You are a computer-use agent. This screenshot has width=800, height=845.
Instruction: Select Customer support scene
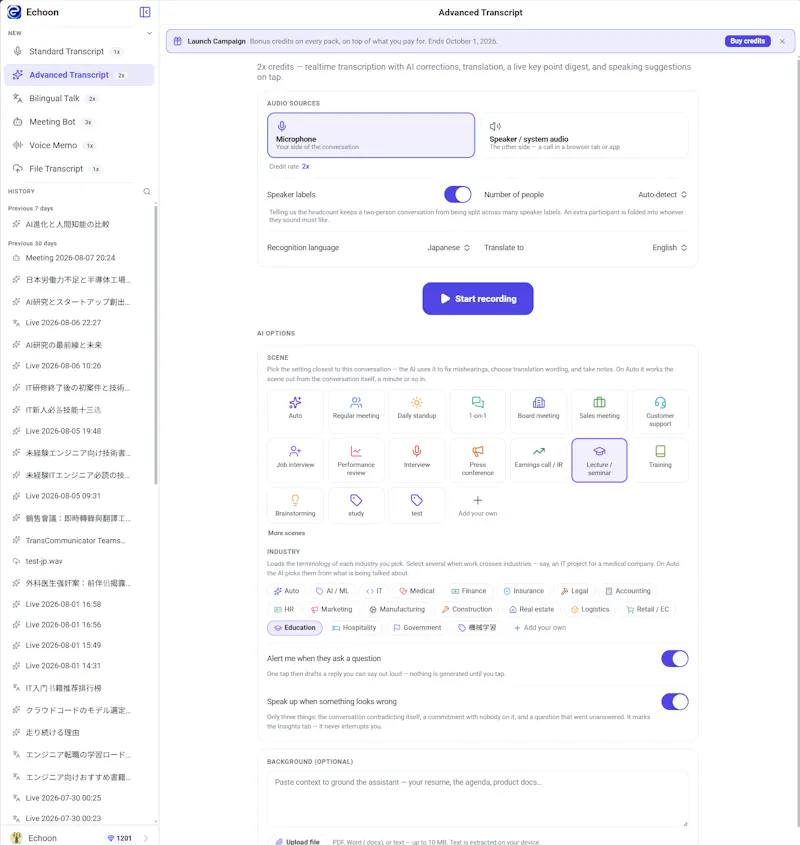click(660, 411)
